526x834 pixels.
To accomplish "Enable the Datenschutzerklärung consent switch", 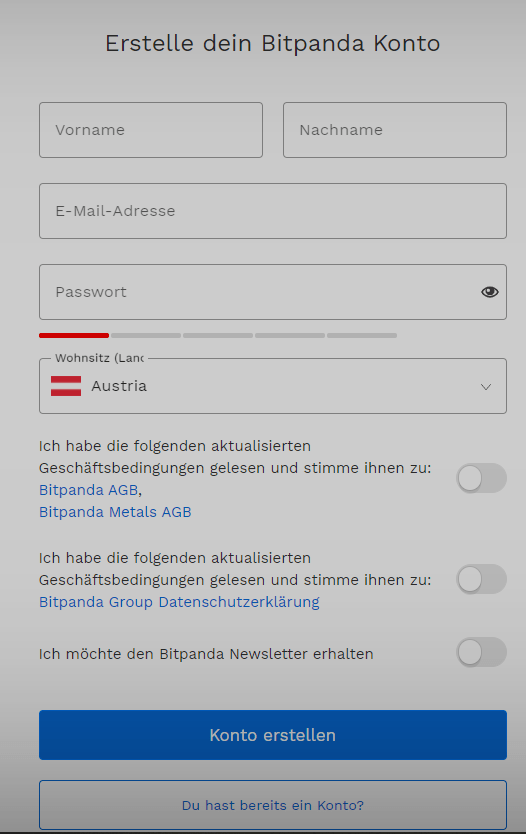I will coord(481,579).
